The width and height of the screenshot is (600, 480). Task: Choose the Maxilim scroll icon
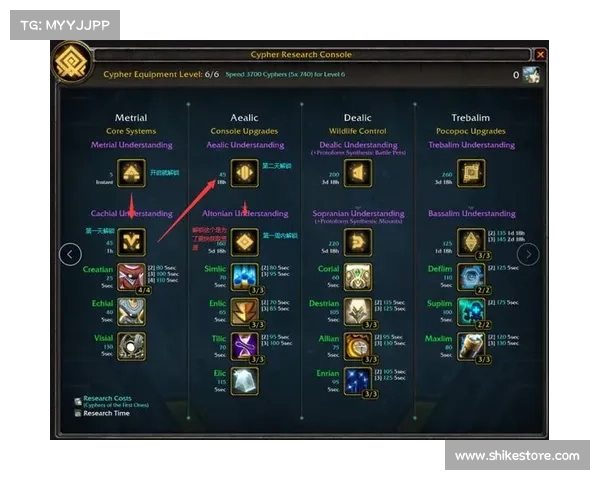click(471, 346)
